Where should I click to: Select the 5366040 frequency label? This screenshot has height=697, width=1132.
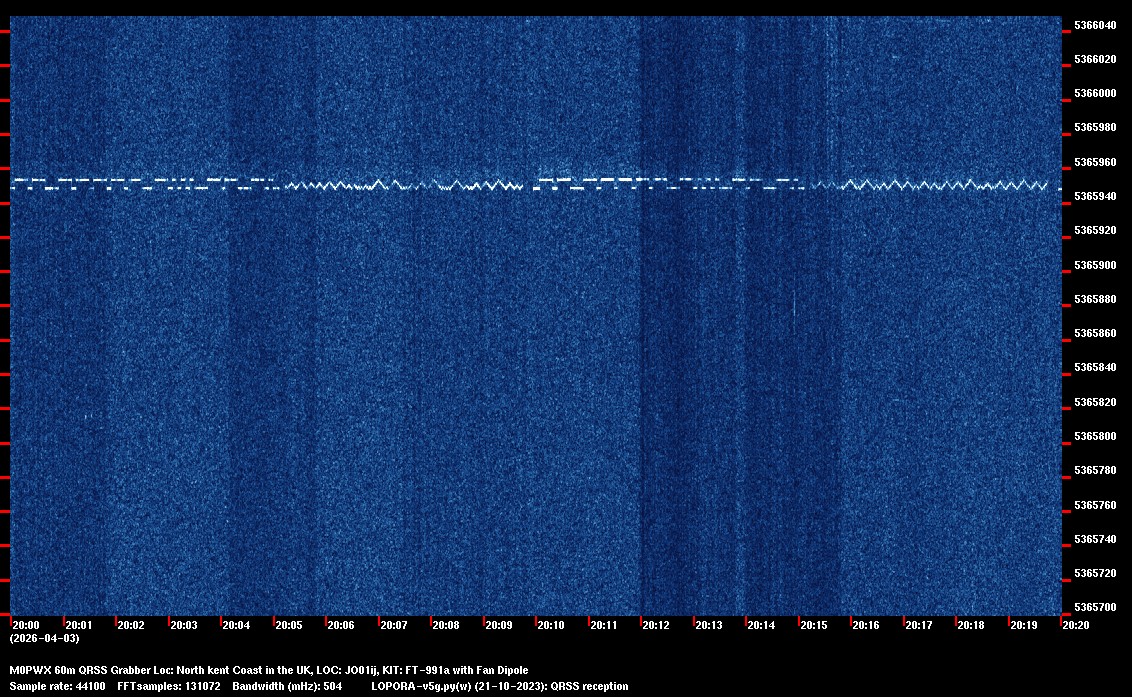pyautogui.click(x=1094, y=25)
